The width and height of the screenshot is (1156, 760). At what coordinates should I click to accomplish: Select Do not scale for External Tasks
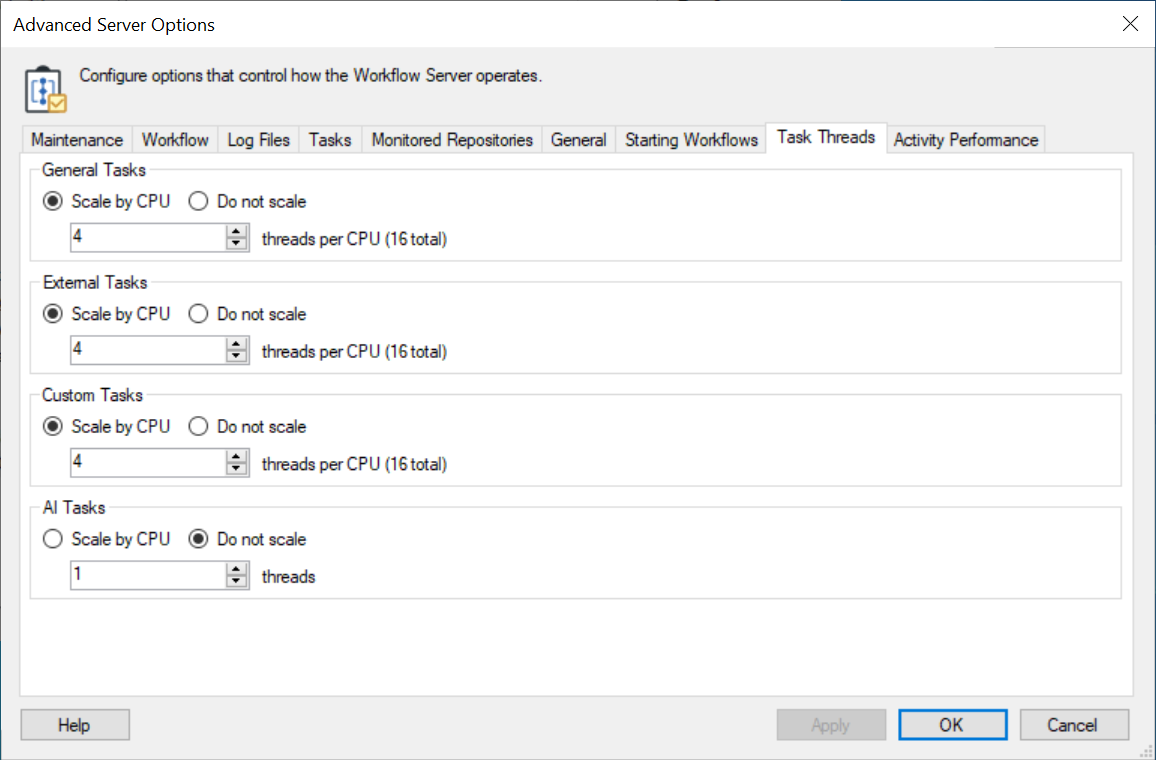199,314
